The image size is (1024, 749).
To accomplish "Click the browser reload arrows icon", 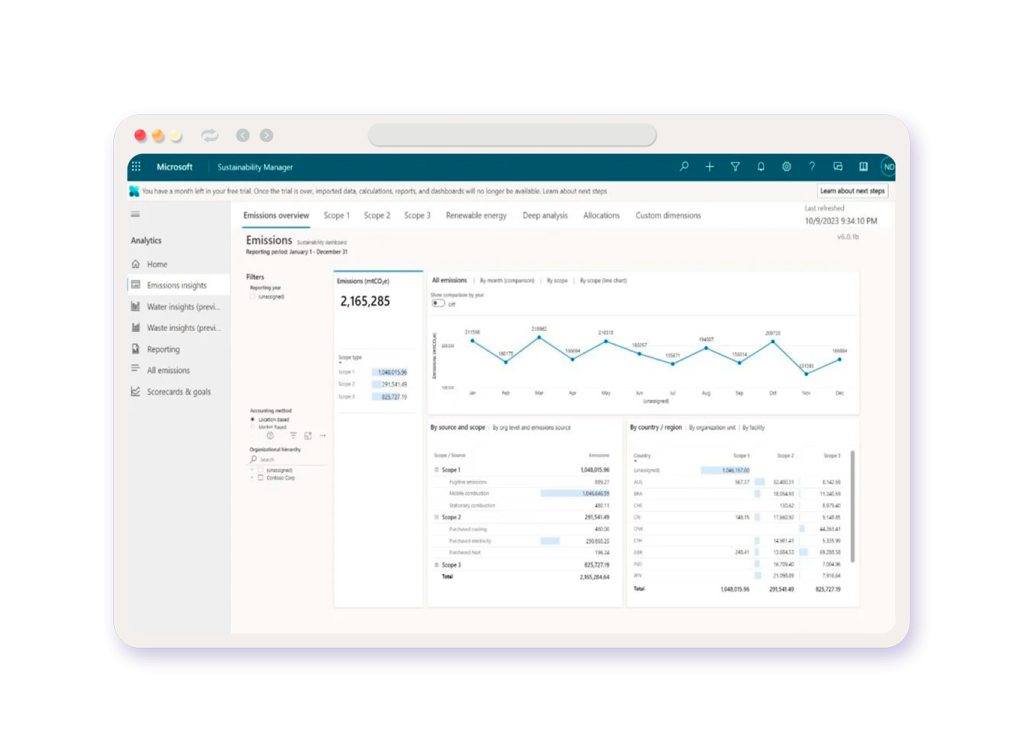I will 210,135.
